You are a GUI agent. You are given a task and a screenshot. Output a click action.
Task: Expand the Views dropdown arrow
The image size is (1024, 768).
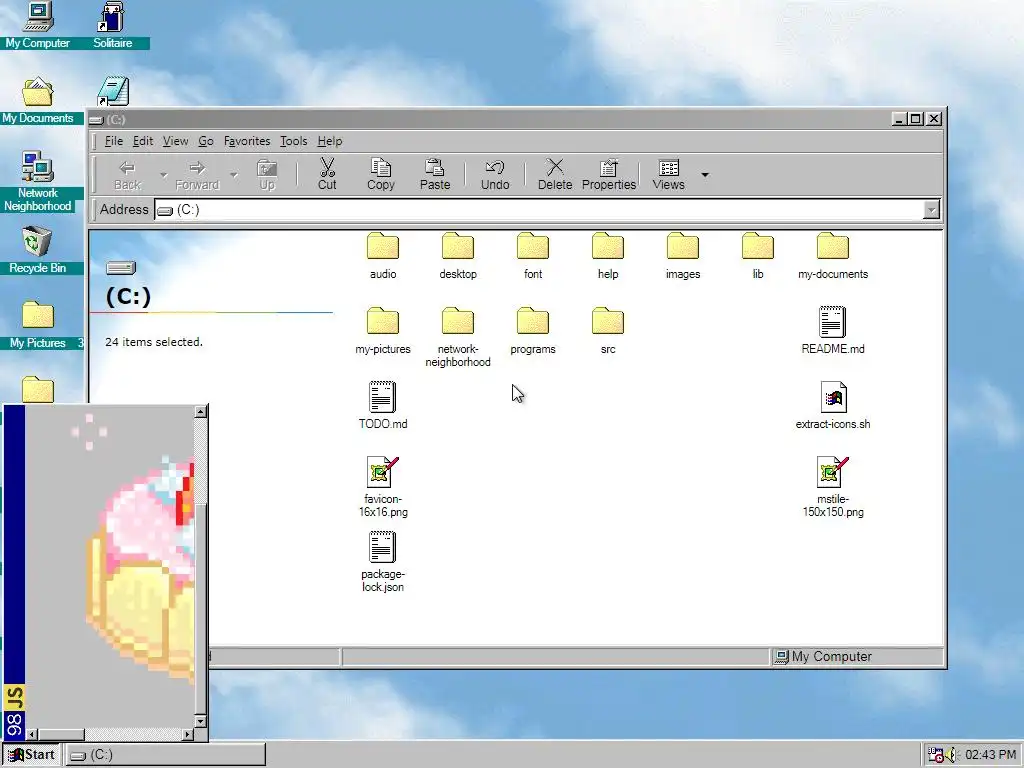coord(705,174)
